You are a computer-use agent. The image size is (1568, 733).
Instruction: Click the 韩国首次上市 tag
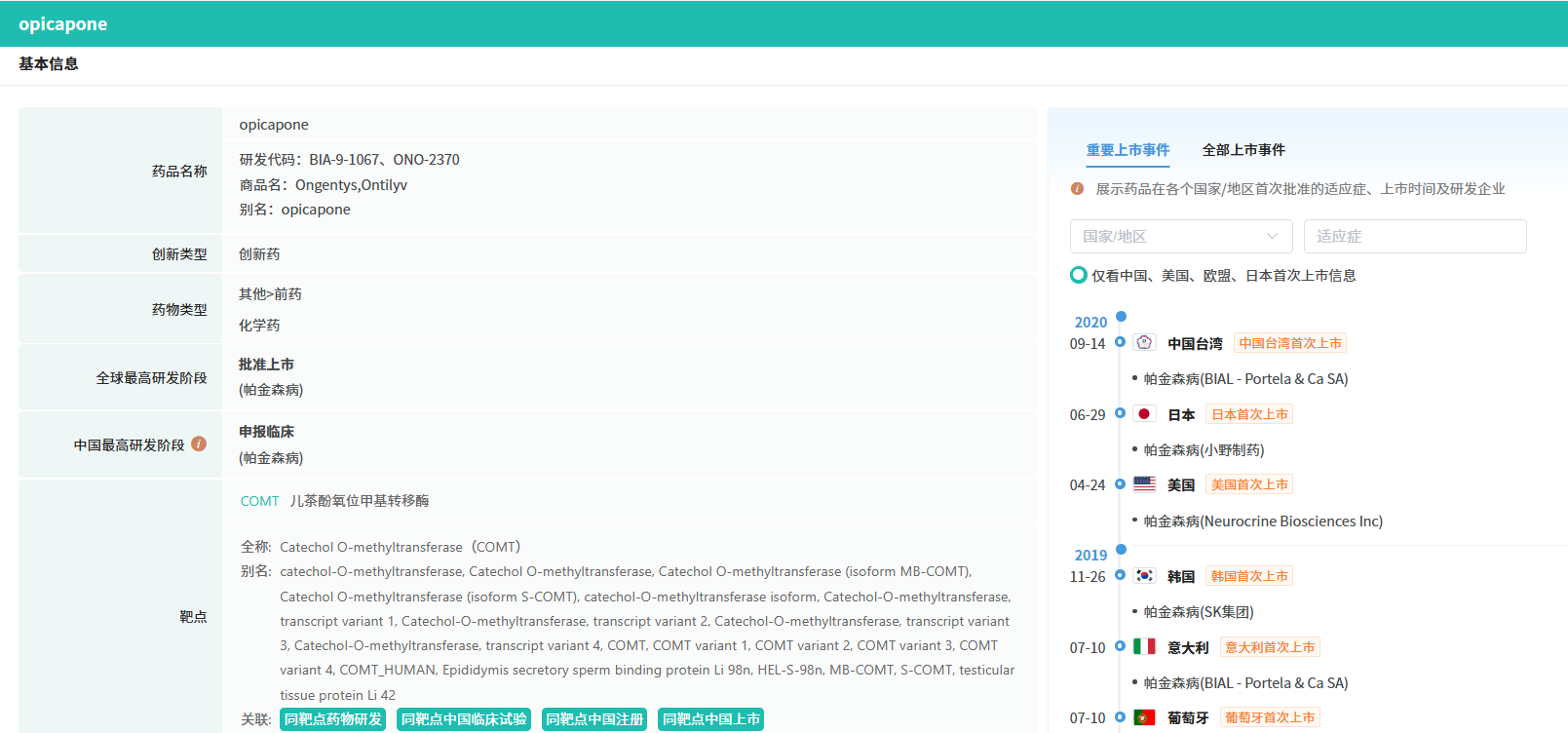1249,576
